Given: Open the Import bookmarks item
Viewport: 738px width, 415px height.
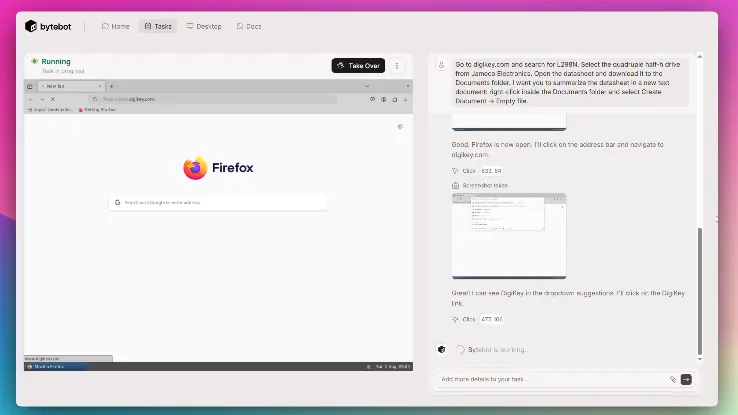Looking at the screenshot, I should [50, 110].
